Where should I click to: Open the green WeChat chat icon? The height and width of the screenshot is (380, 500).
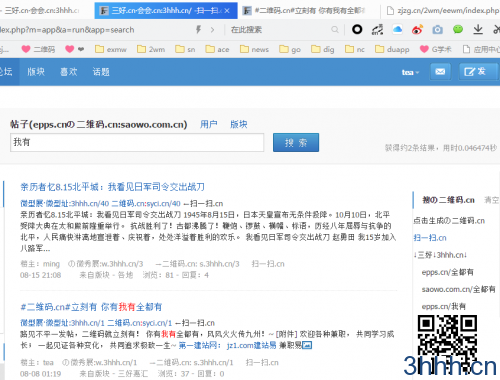pyautogui.click(x=458, y=29)
